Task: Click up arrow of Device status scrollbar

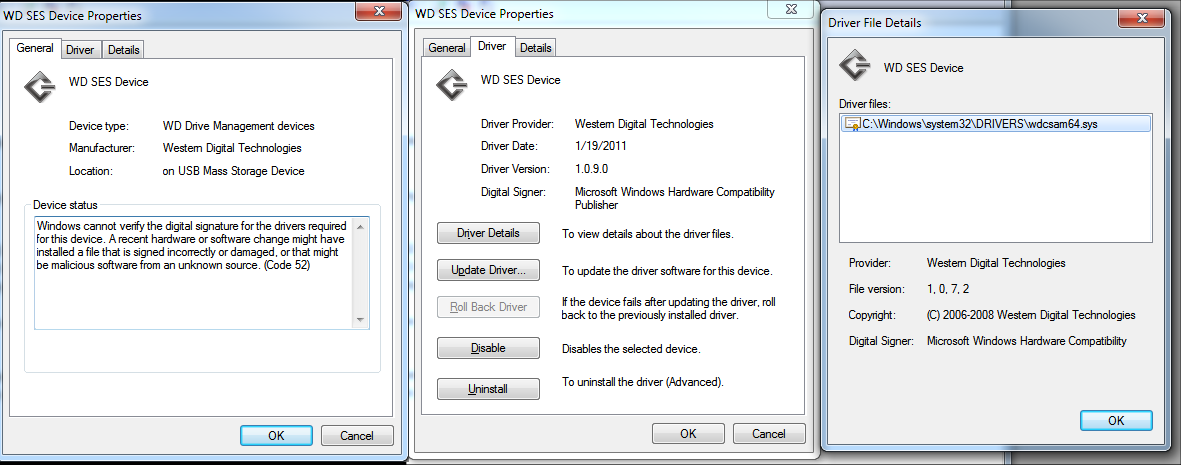Action: (360, 226)
